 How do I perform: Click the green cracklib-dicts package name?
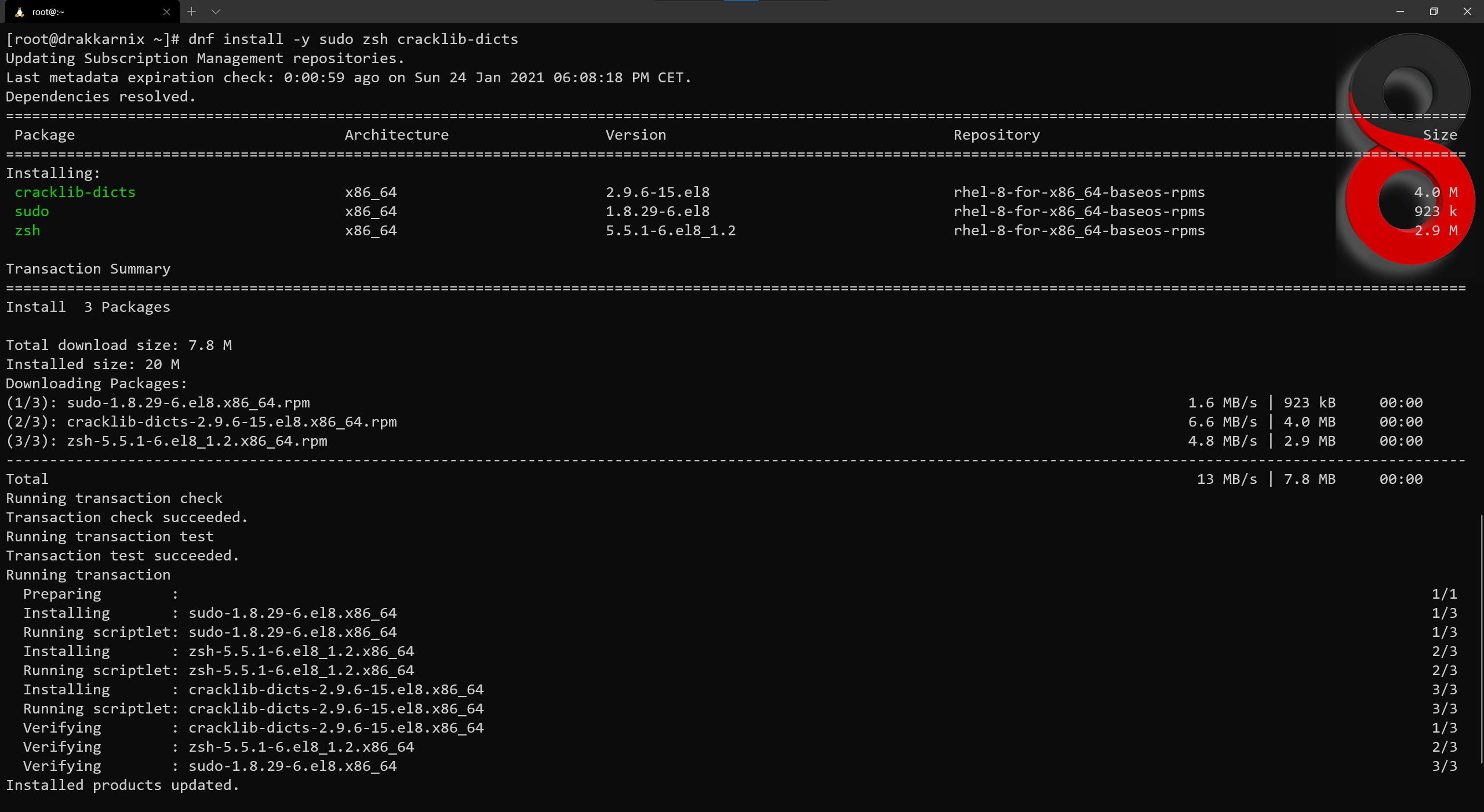(75, 192)
